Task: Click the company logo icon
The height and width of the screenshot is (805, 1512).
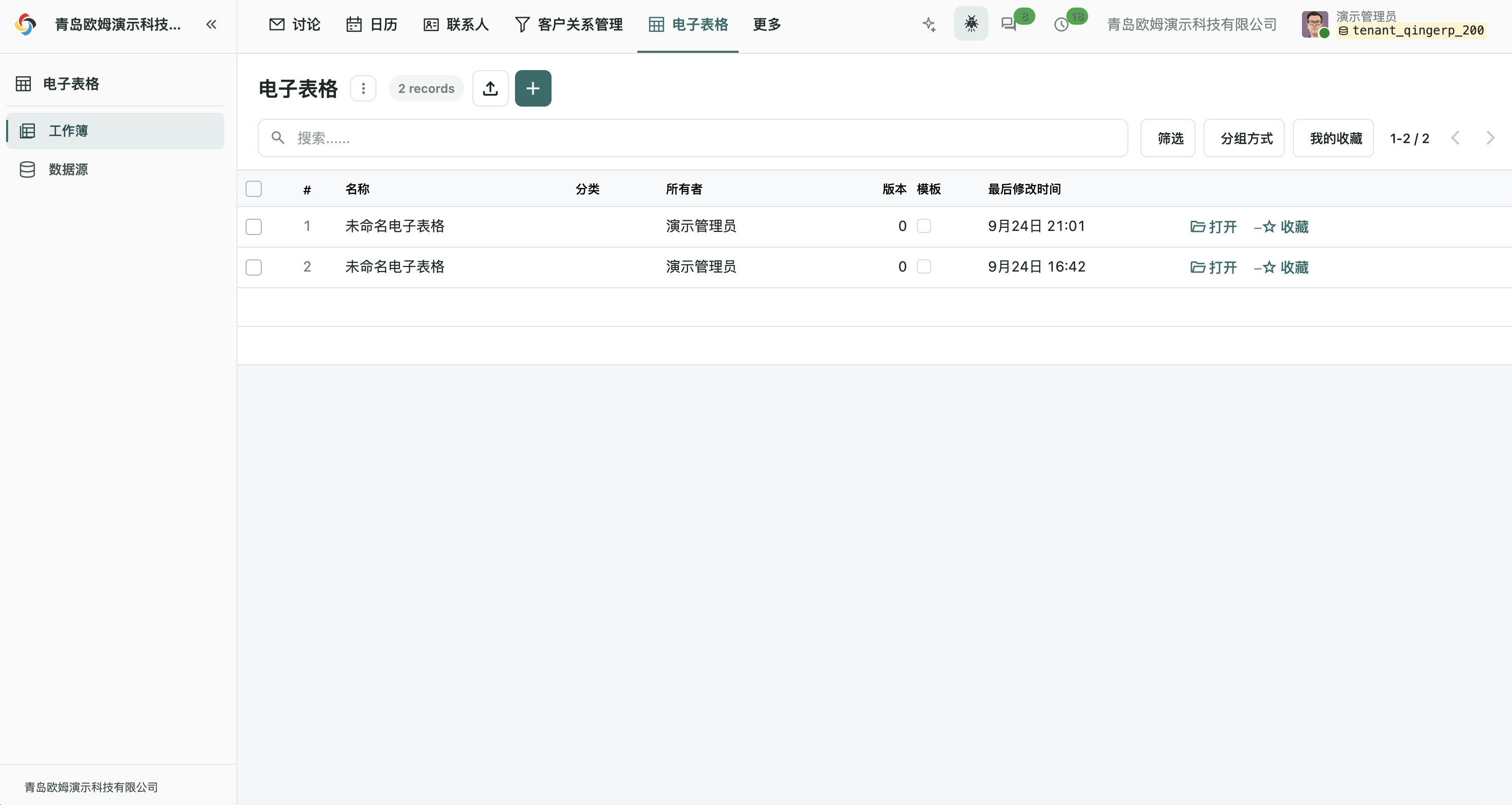Action: coord(26,24)
